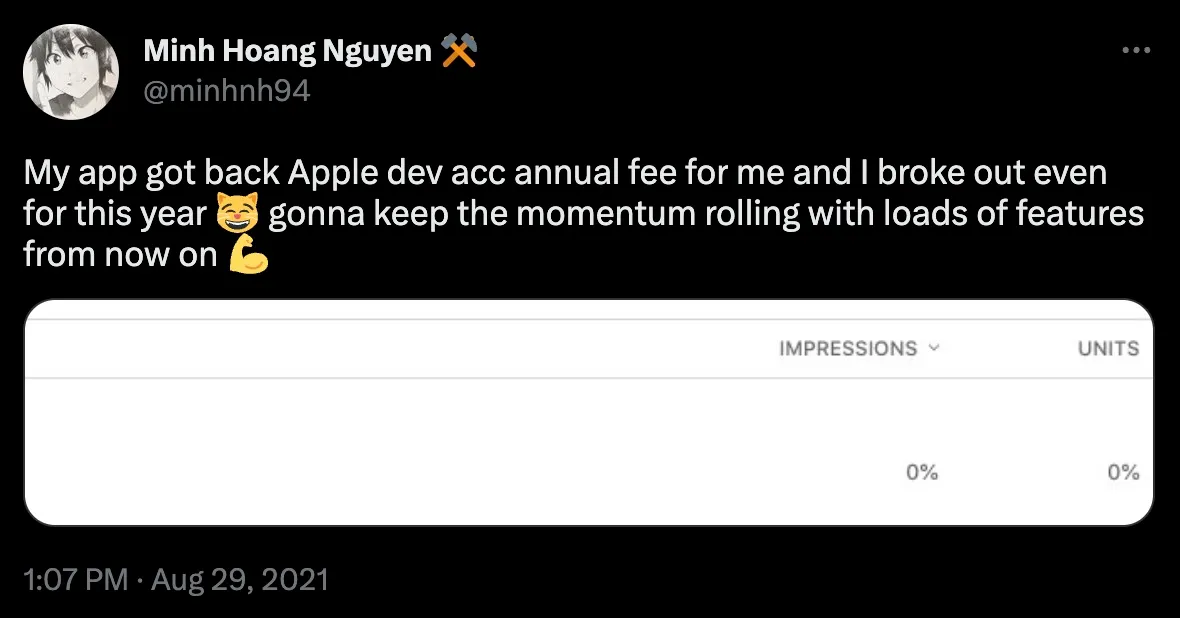Click the flexed biceps emoji
The image size is (1180, 618).
pyautogui.click(x=248, y=256)
